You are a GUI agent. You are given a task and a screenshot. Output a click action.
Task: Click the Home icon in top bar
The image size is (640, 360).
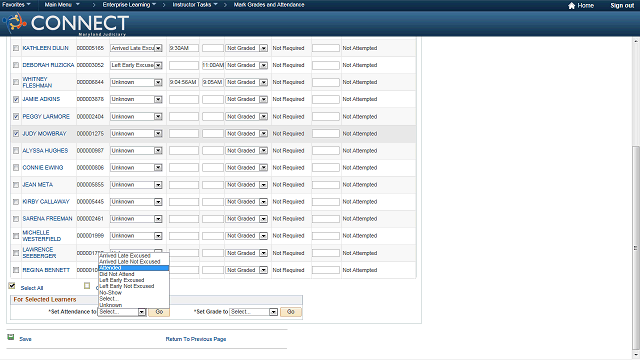[571, 5]
